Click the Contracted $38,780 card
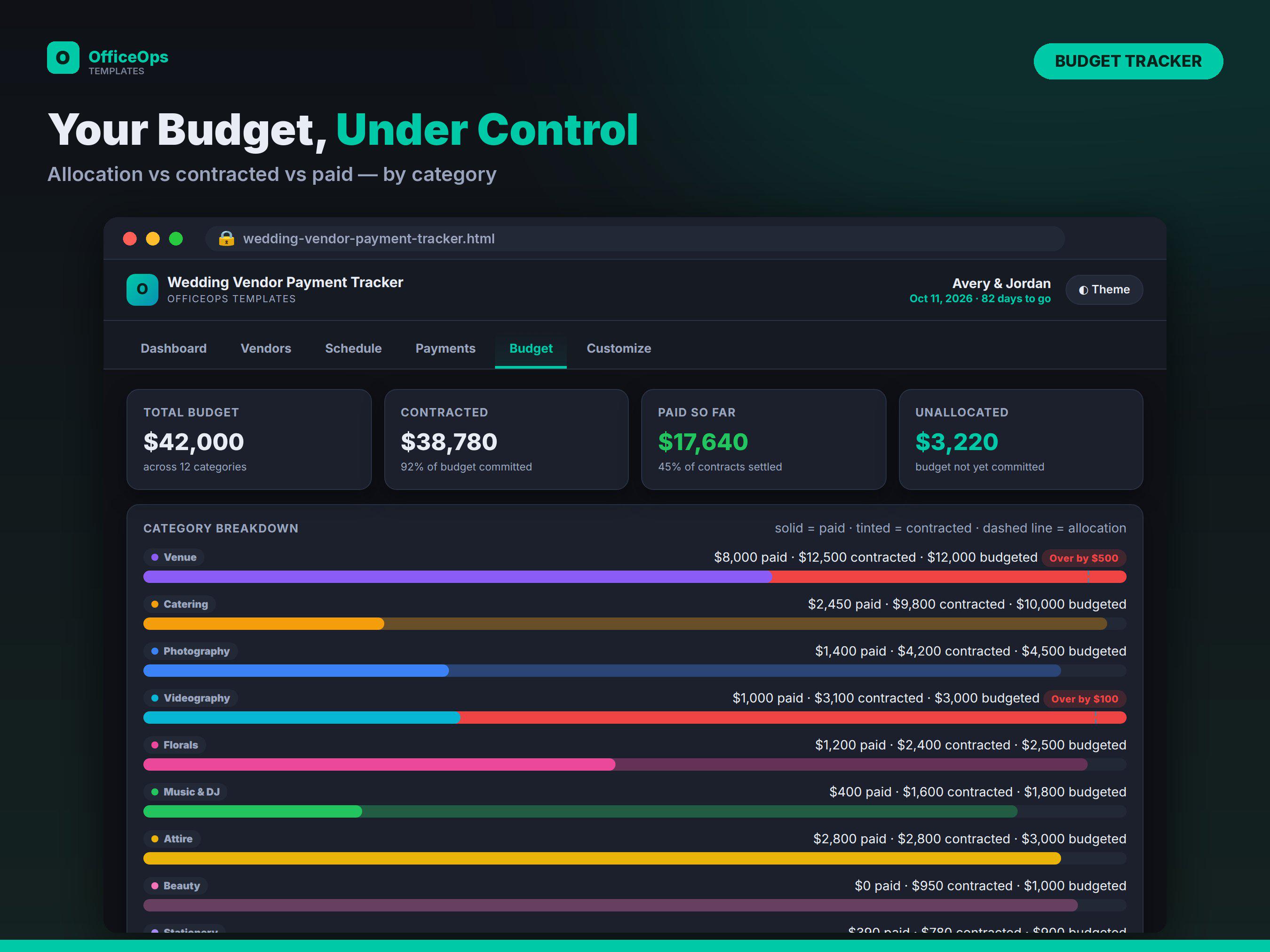The width and height of the screenshot is (1270, 952). point(507,440)
